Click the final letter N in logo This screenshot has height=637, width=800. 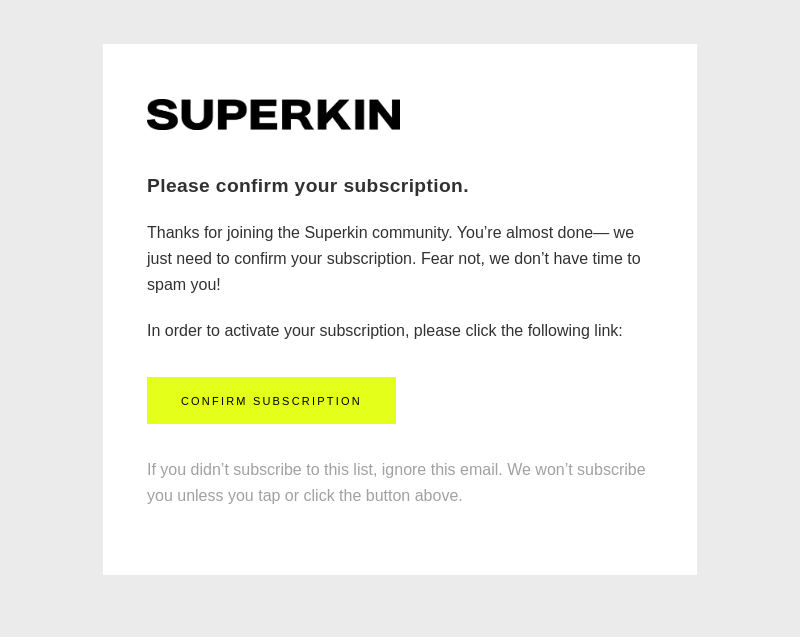click(386, 115)
